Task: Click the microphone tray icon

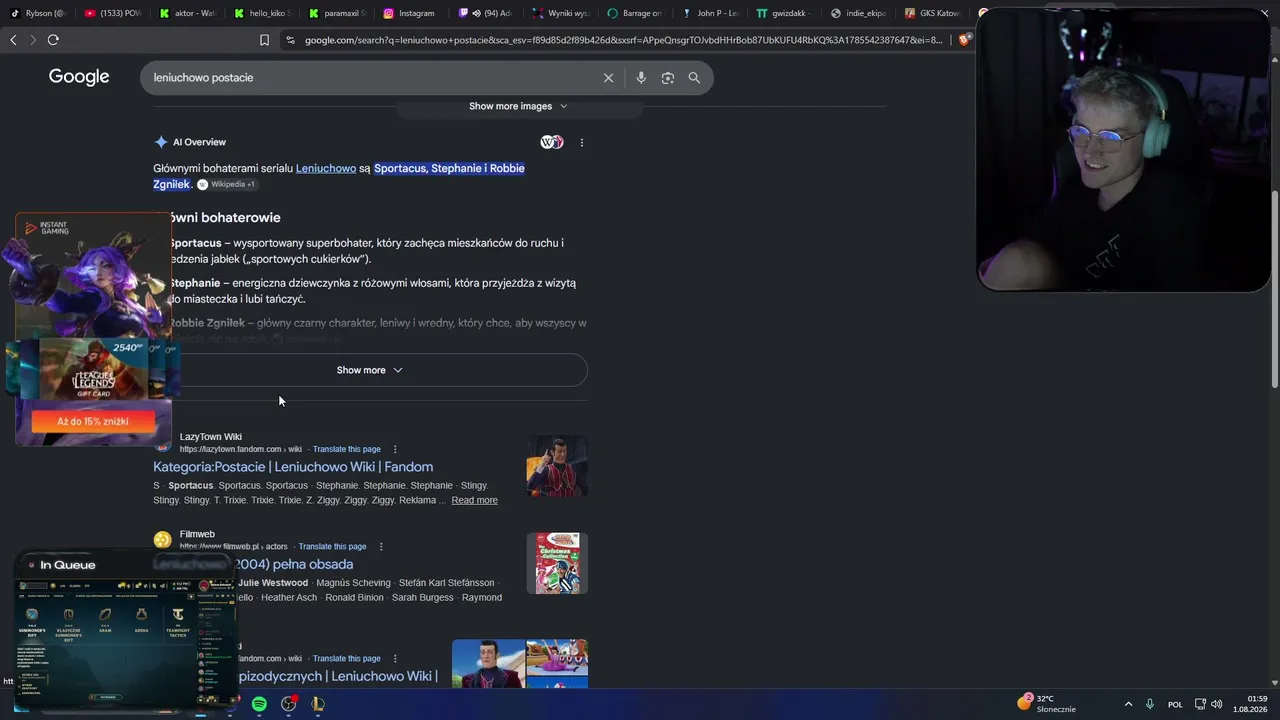Action: [x=1150, y=704]
